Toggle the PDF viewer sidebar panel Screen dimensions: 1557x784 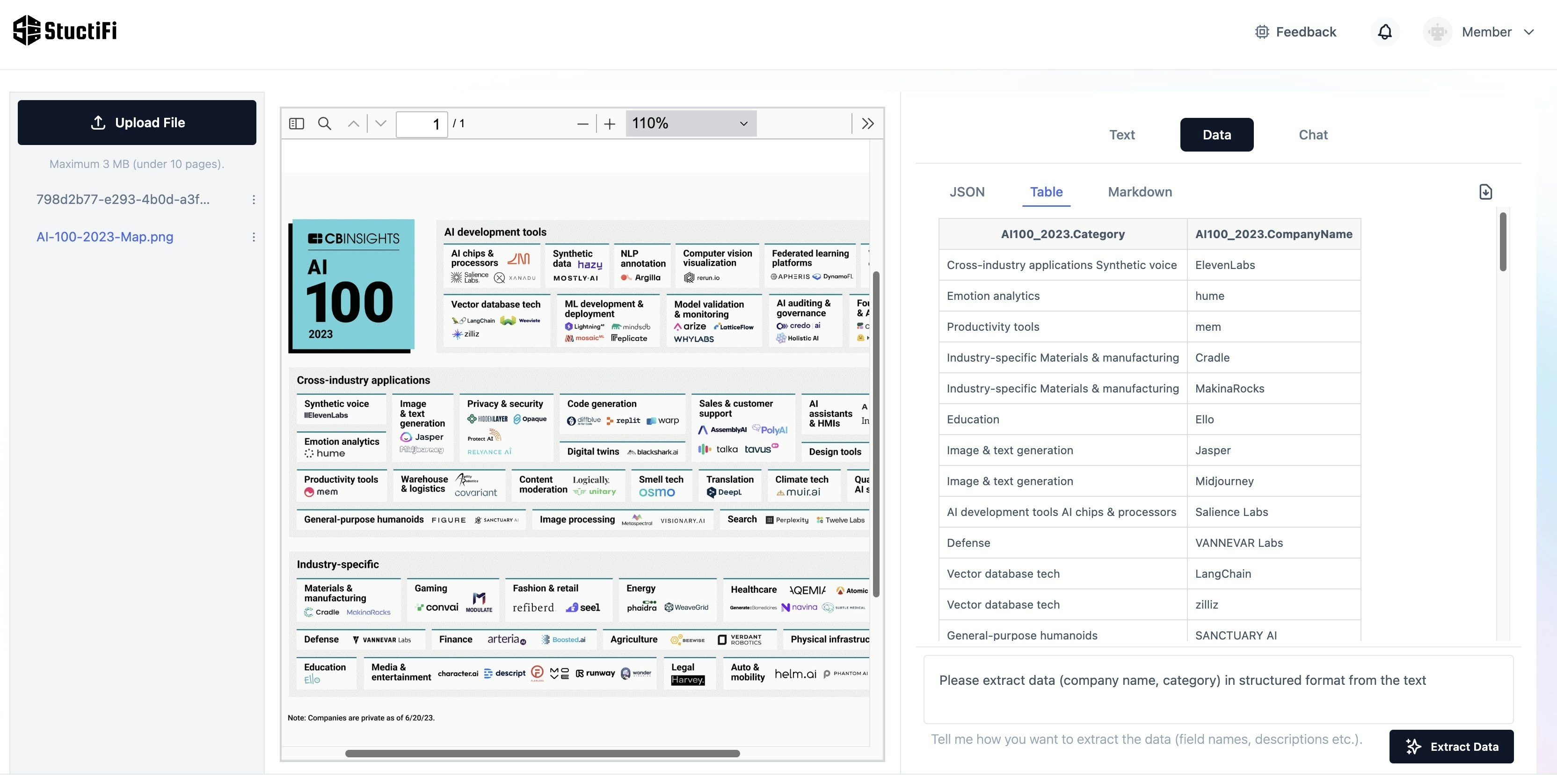pyautogui.click(x=296, y=123)
